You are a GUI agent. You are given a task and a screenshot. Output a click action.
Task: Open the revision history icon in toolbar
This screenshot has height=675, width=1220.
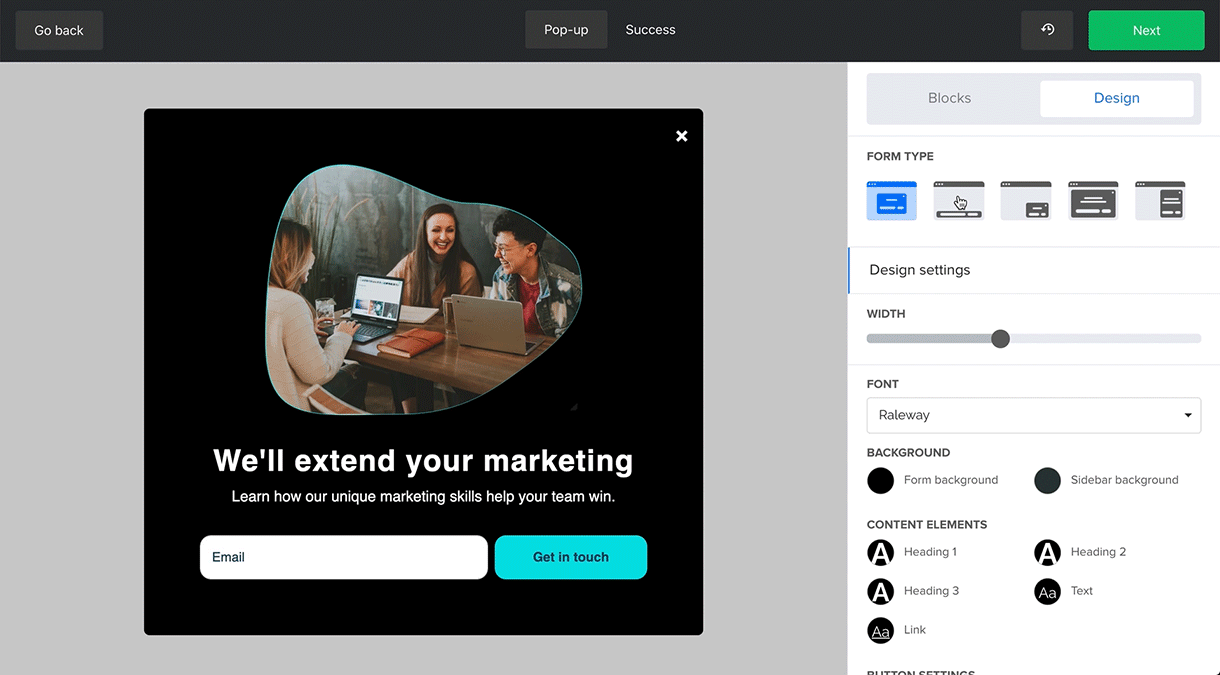click(x=1046, y=30)
